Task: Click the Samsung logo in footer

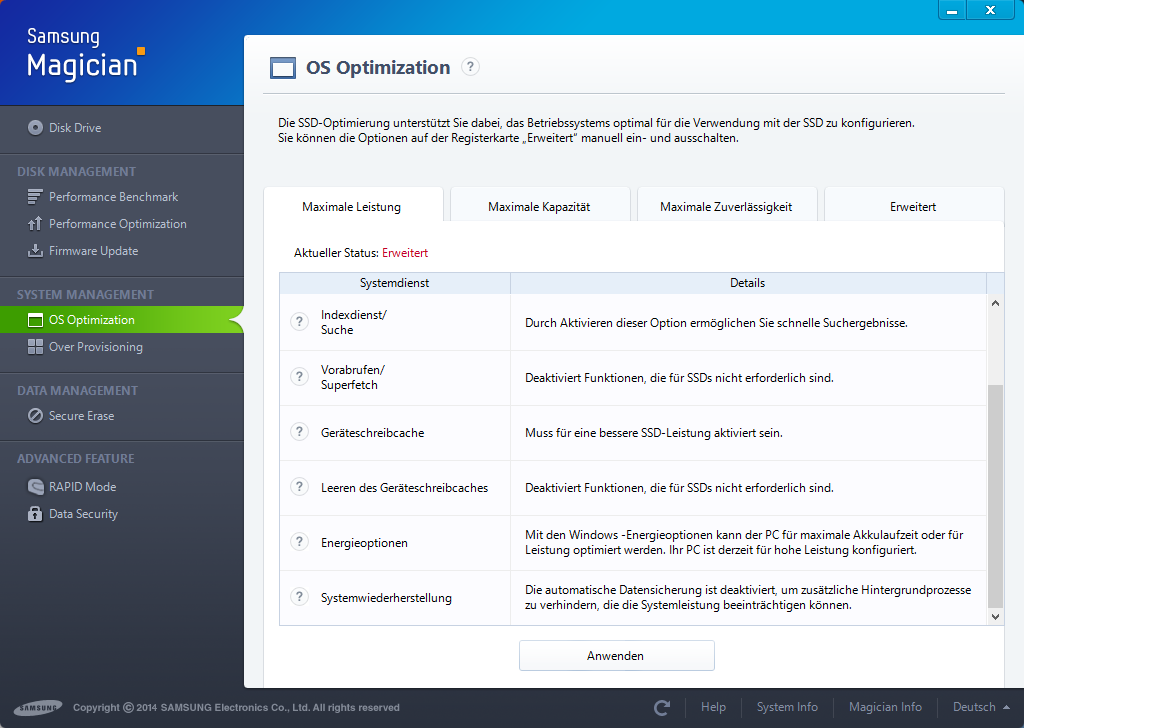Action: coord(38,707)
